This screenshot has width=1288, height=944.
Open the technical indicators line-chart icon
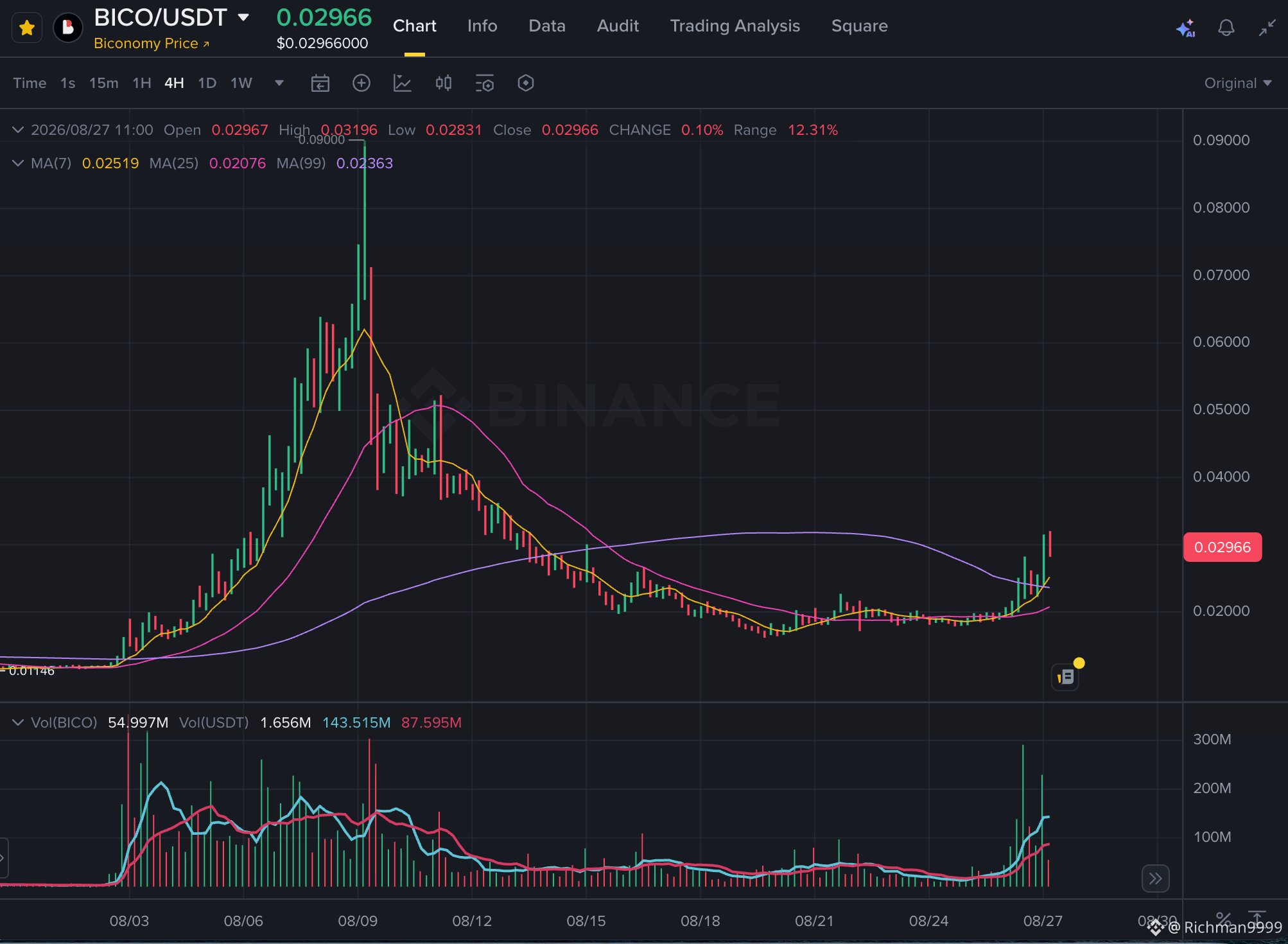click(x=402, y=83)
